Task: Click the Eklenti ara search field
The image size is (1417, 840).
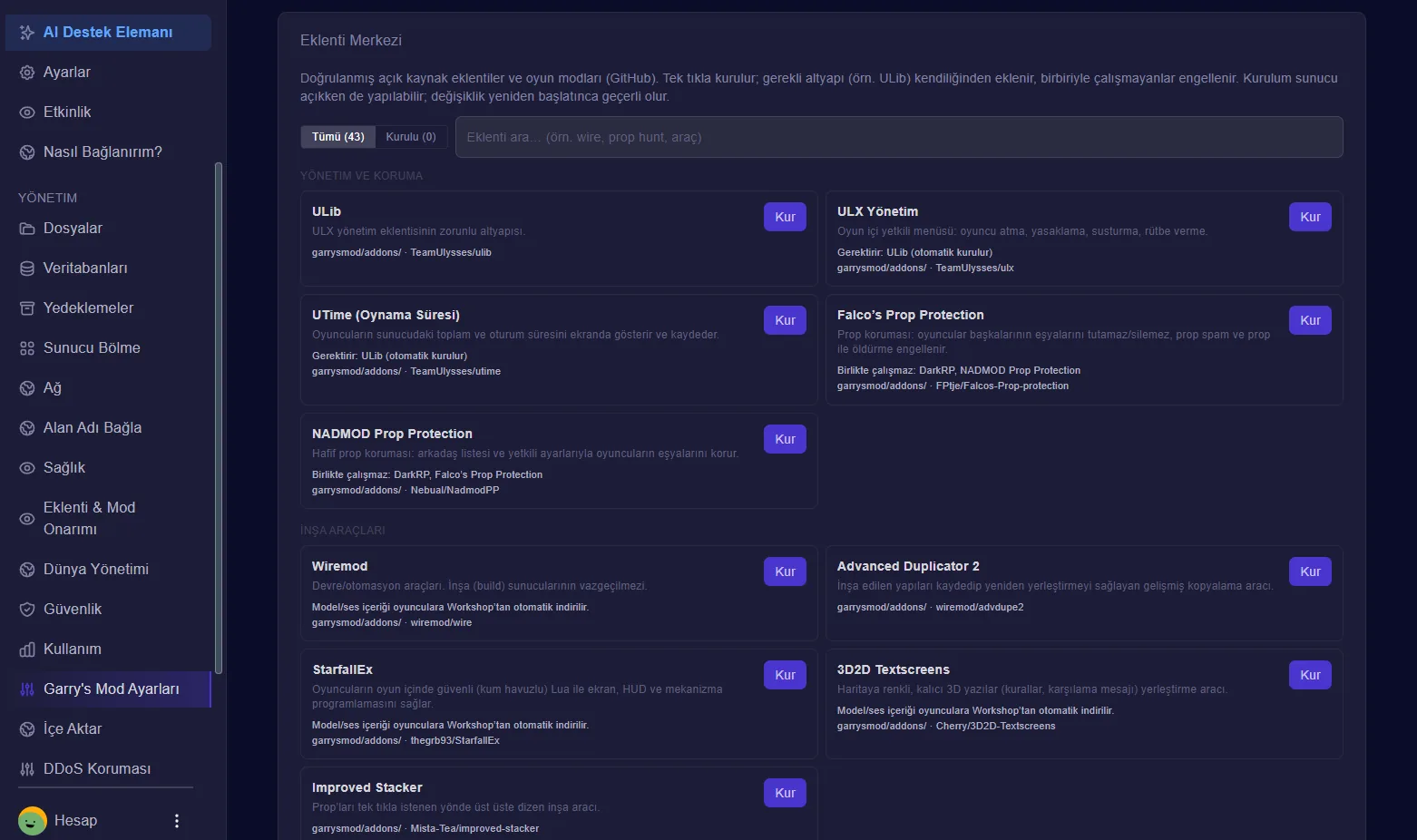Action: tap(899, 137)
